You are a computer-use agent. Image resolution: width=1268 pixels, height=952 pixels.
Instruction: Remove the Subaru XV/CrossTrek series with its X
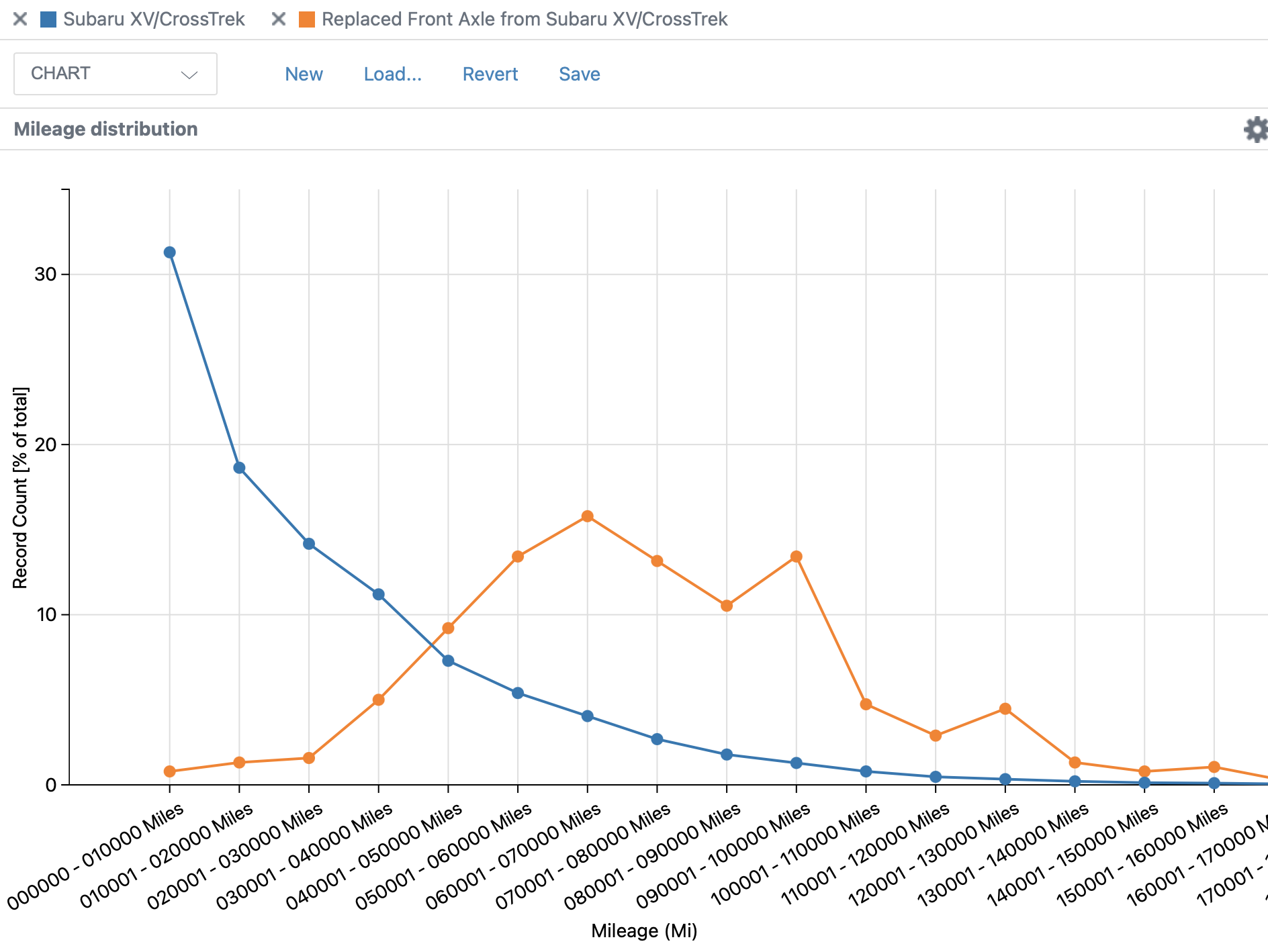pos(20,19)
